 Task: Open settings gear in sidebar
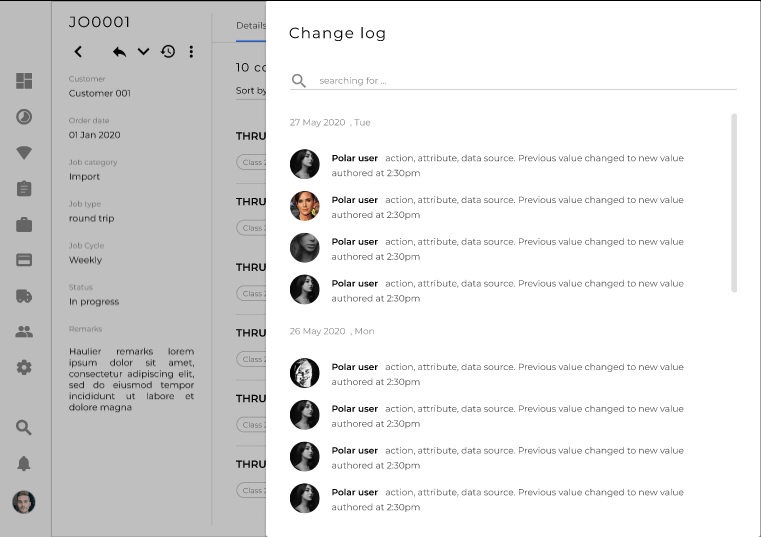[24, 367]
